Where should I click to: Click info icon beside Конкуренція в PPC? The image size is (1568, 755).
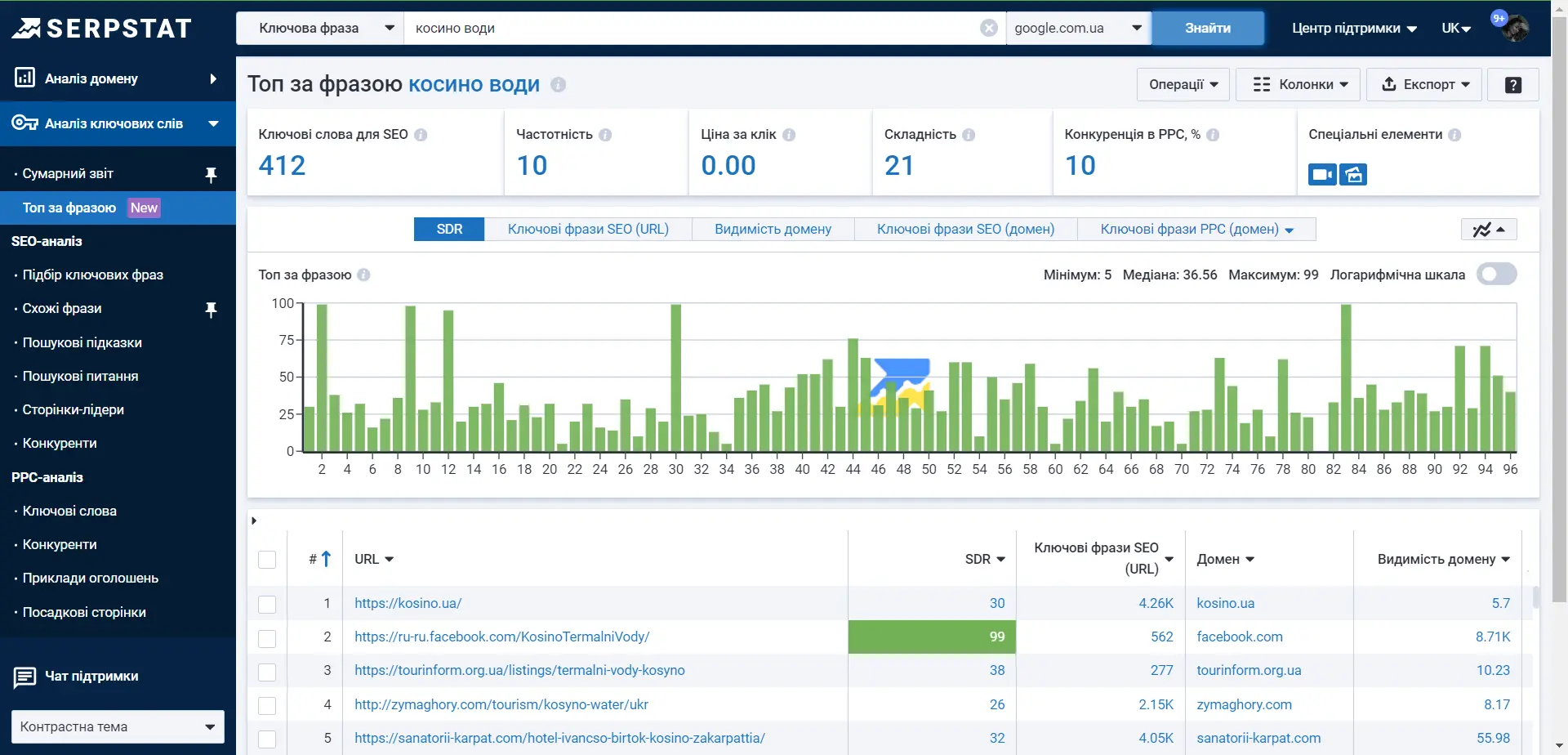pos(1213,135)
